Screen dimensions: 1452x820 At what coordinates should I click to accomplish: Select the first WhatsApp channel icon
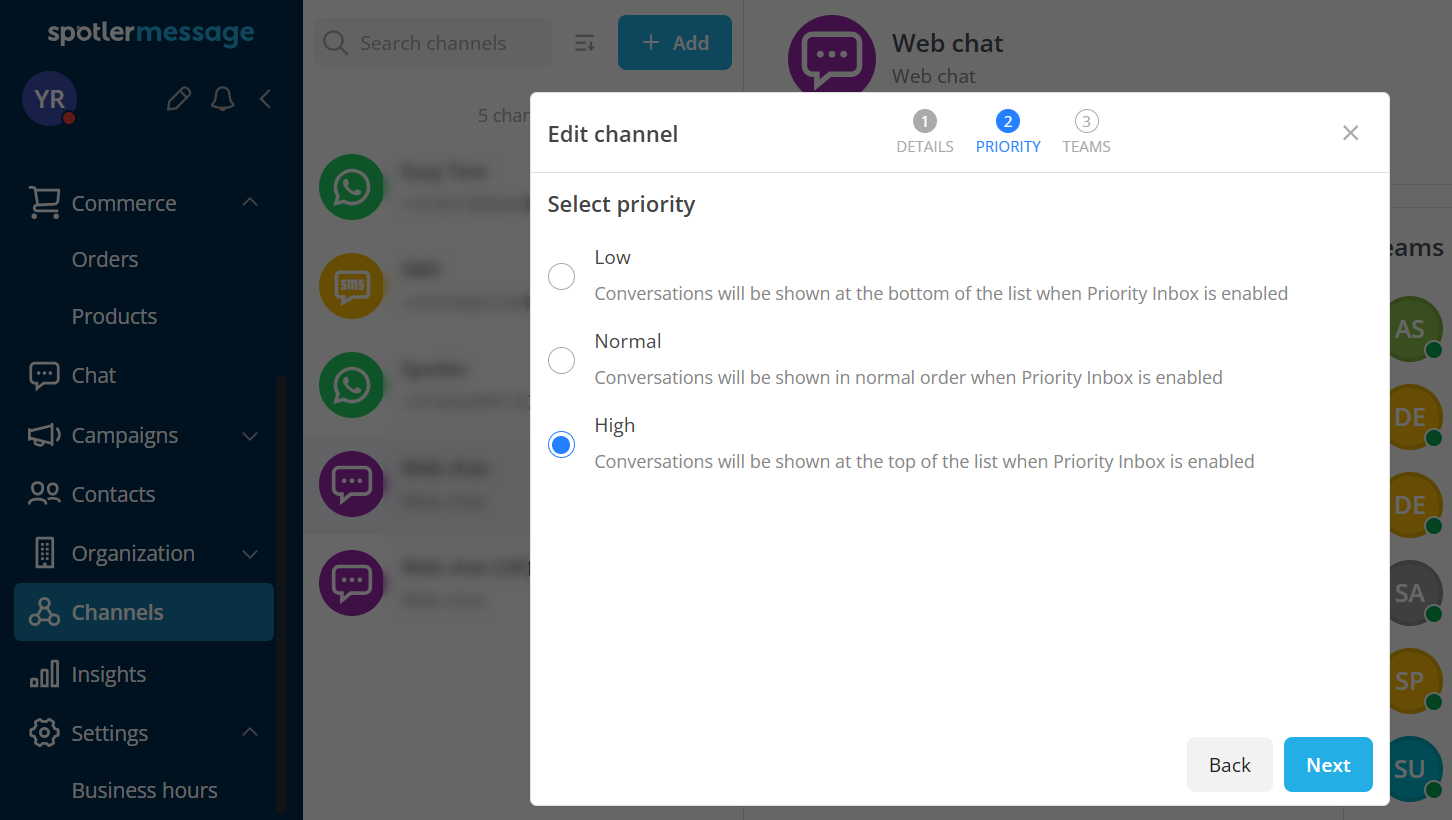point(351,187)
